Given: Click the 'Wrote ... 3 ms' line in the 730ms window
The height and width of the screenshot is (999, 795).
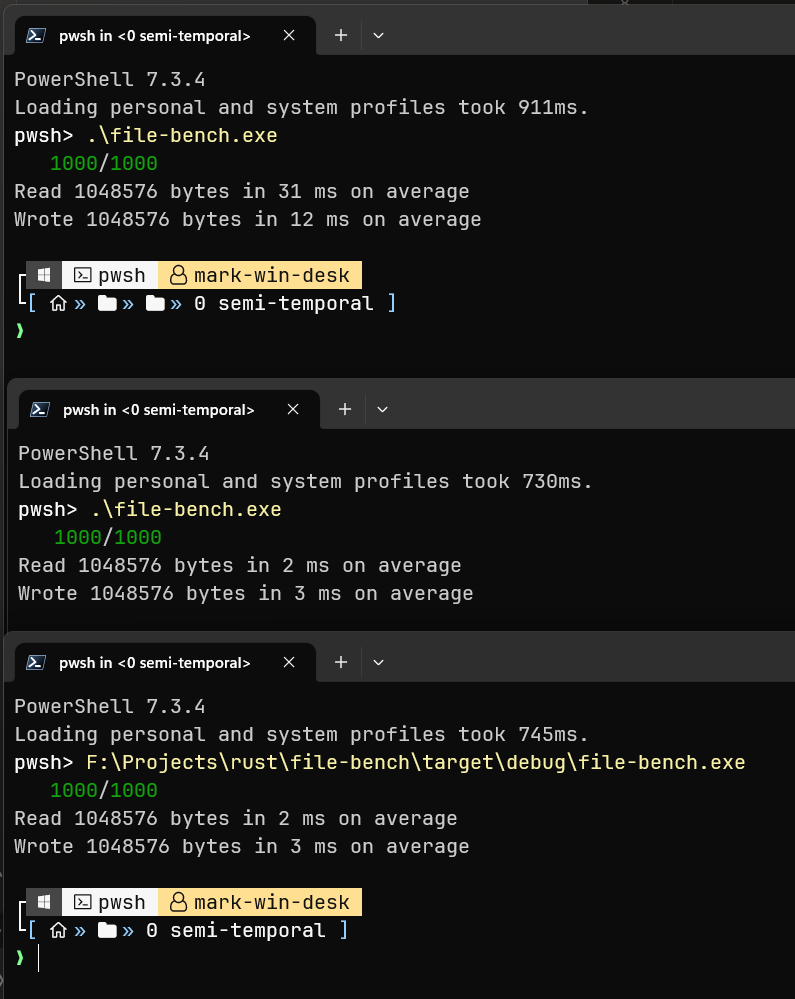Looking at the screenshot, I should 246,594.
